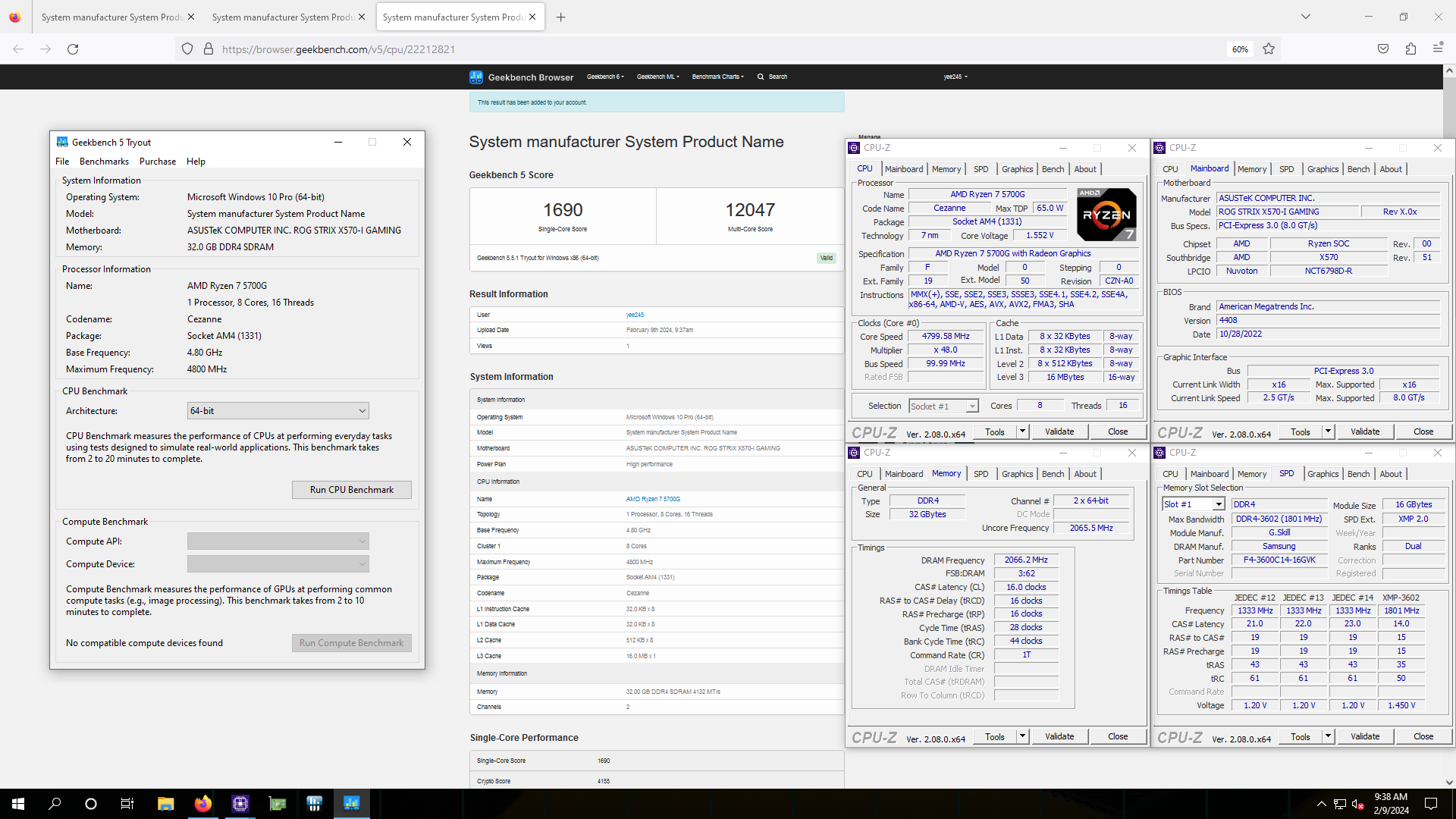Show hidden tray icons chevron
The height and width of the screenshot is (819, 1456).
click(x=1321, y=804)
